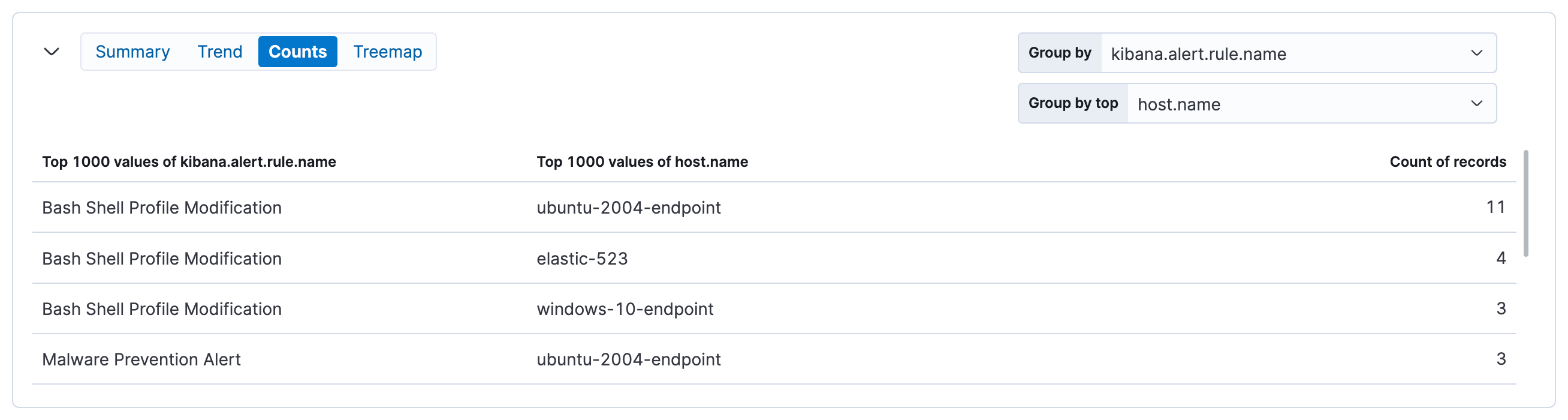
Task: Open the Treemap view
Action: click(387, 52)
